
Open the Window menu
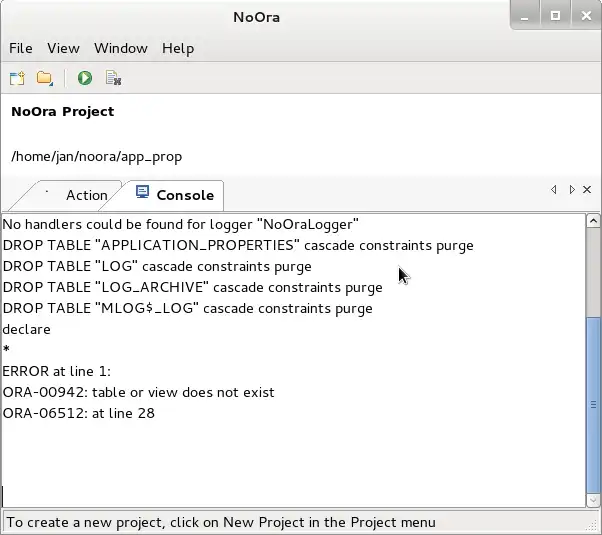click(120, 48)
